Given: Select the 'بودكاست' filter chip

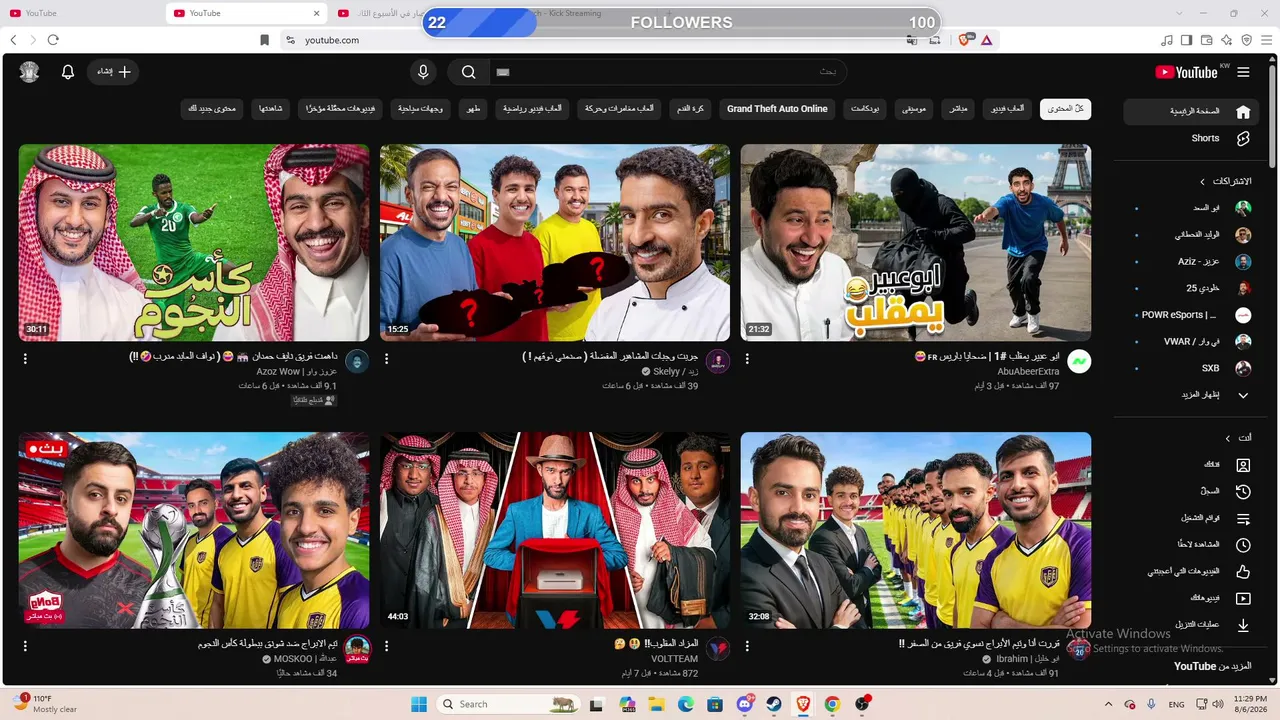Looking at the screenshot, I should coord(864,109).
